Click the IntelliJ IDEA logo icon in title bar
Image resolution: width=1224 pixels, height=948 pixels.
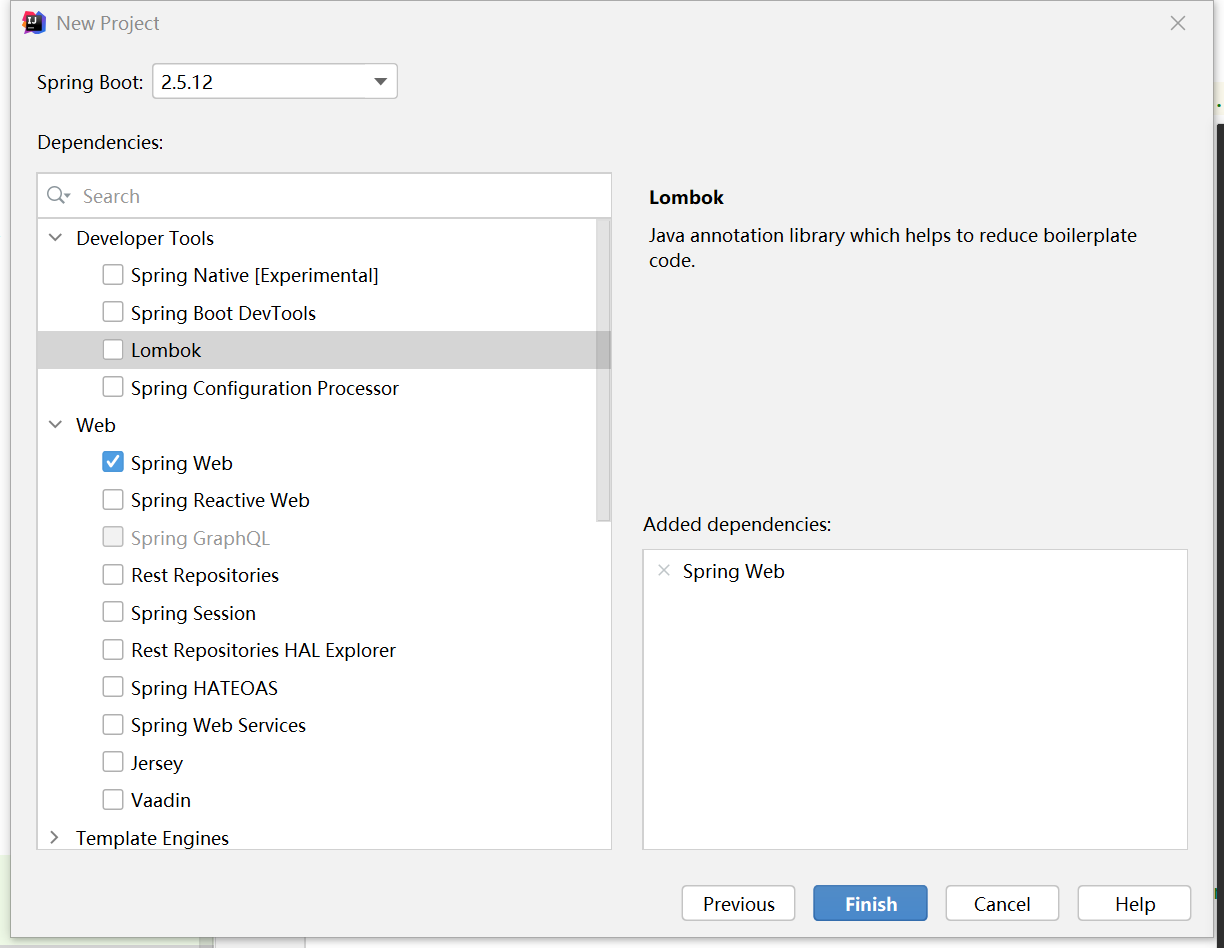[x=34, y=23]
